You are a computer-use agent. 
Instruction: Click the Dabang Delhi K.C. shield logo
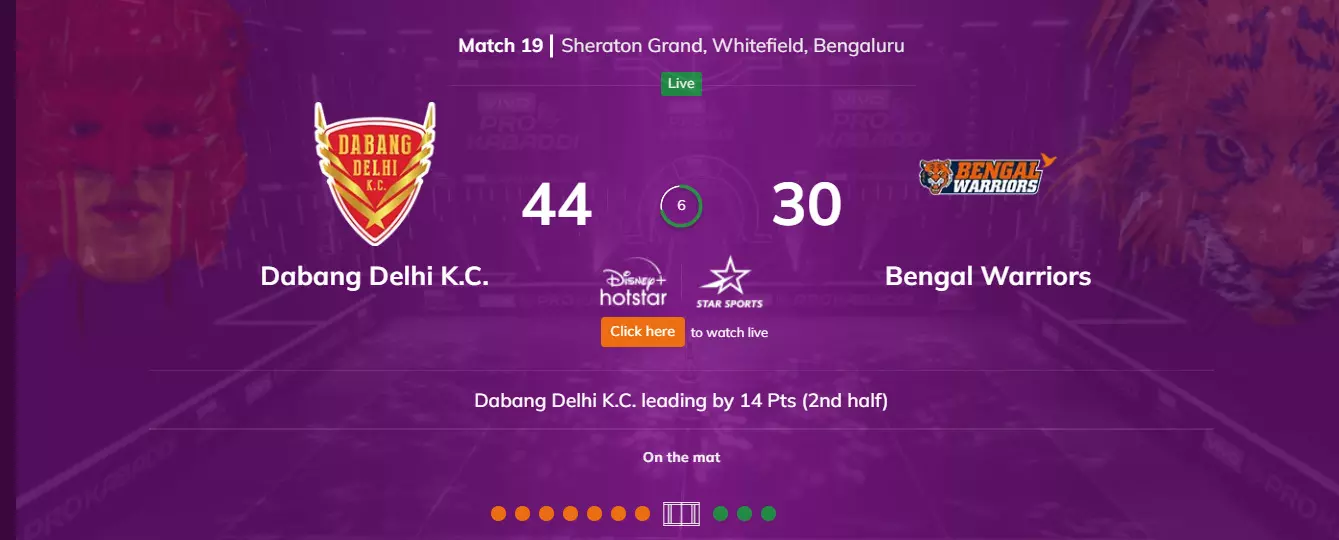tap(375, 173)
